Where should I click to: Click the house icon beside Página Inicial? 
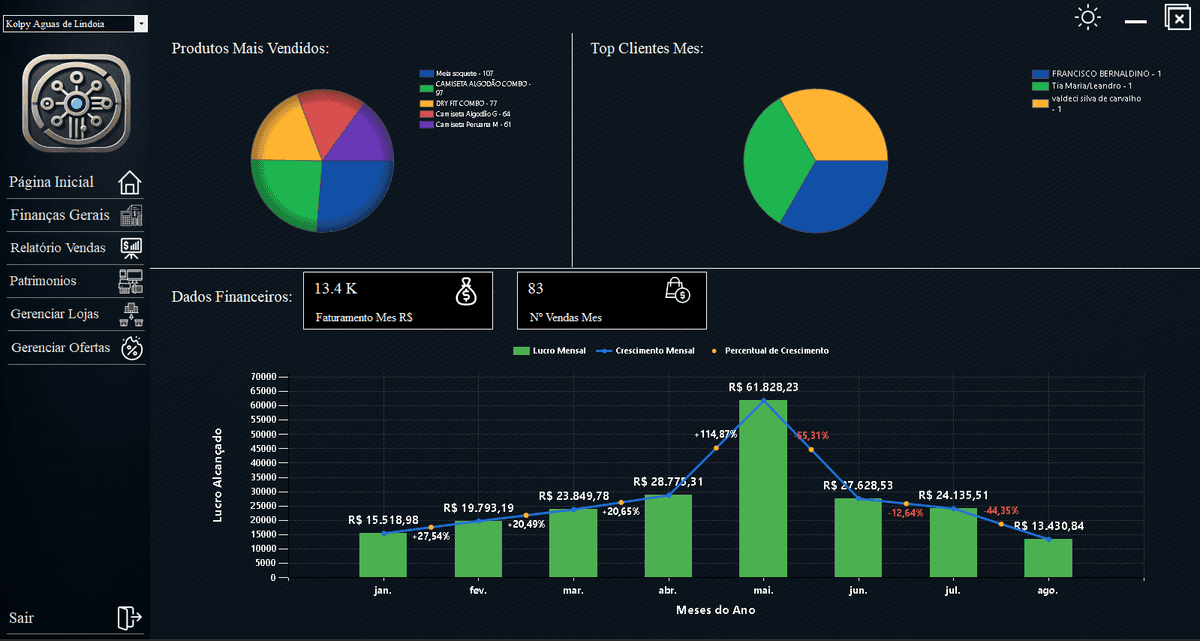(x=130, y=183)
